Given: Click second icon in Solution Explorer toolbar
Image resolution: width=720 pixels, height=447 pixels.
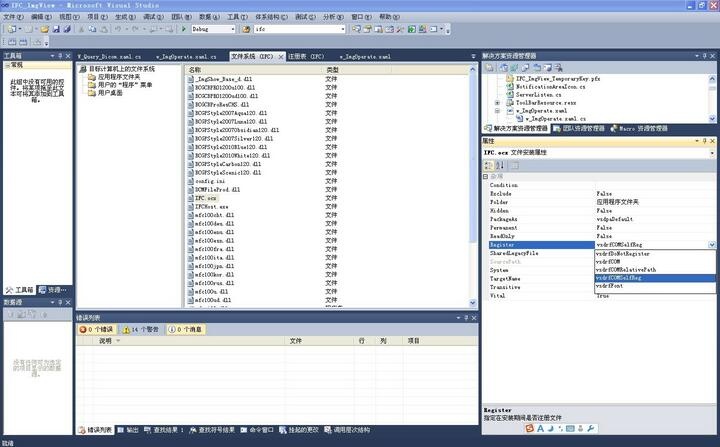Looking at the screenshot, I should [504, 68].
